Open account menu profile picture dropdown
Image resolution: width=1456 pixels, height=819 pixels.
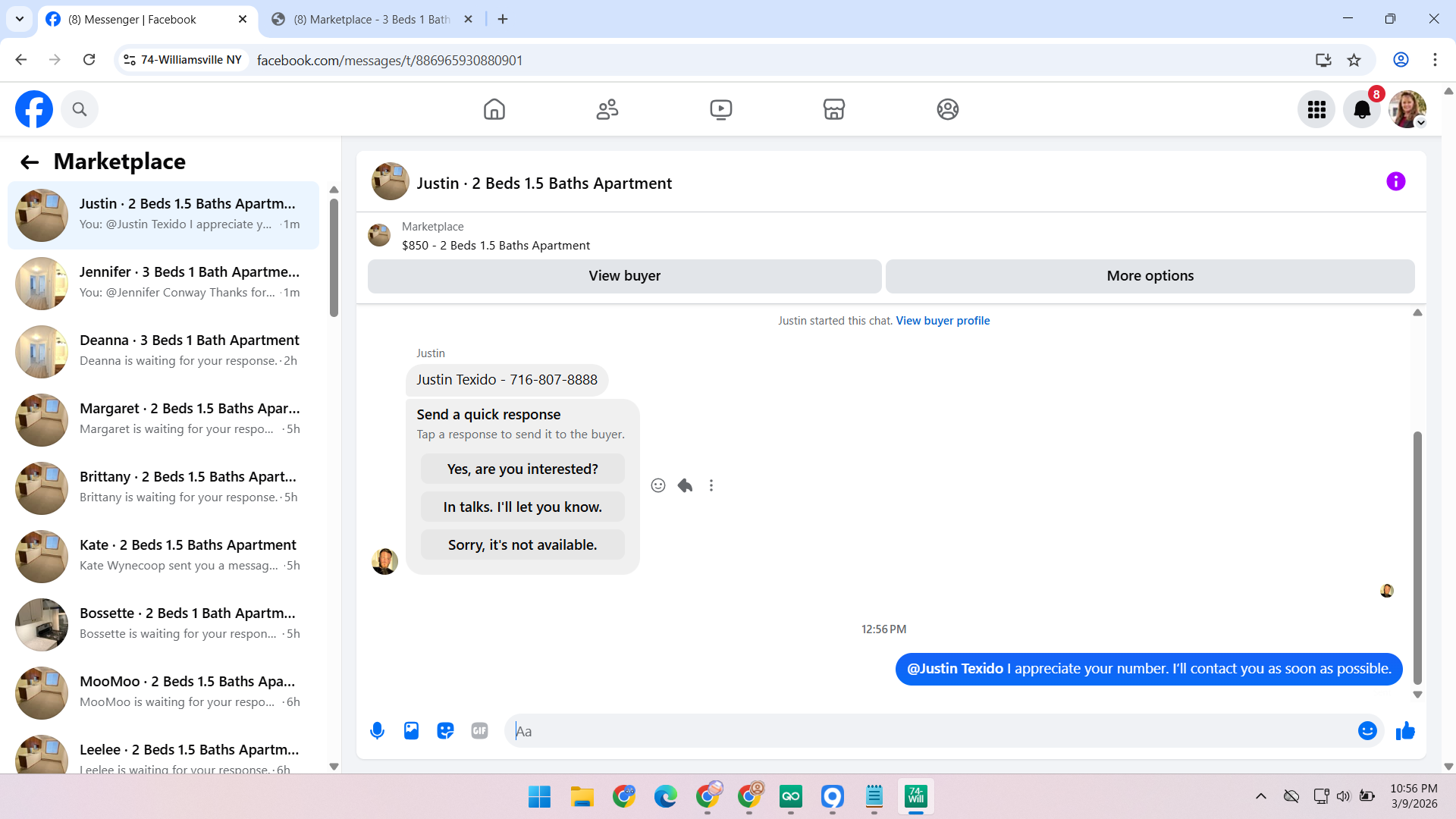click(1407, 110)
